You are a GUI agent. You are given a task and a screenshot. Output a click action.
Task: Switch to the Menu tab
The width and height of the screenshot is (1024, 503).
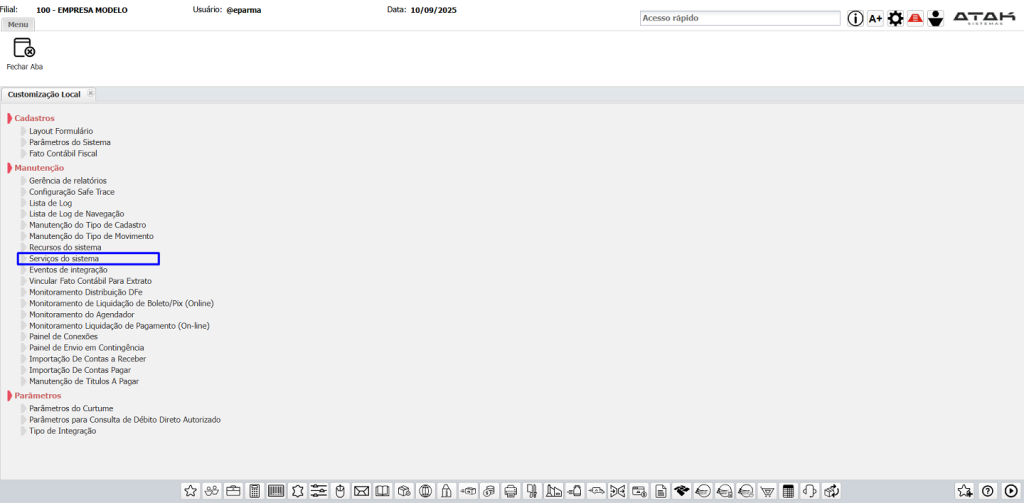pos(18,24)
